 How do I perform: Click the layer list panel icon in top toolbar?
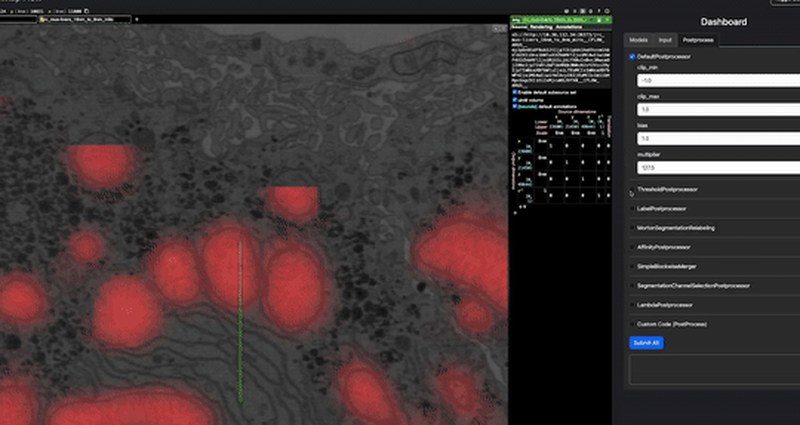pyautogui.click(x=583, y=11)
